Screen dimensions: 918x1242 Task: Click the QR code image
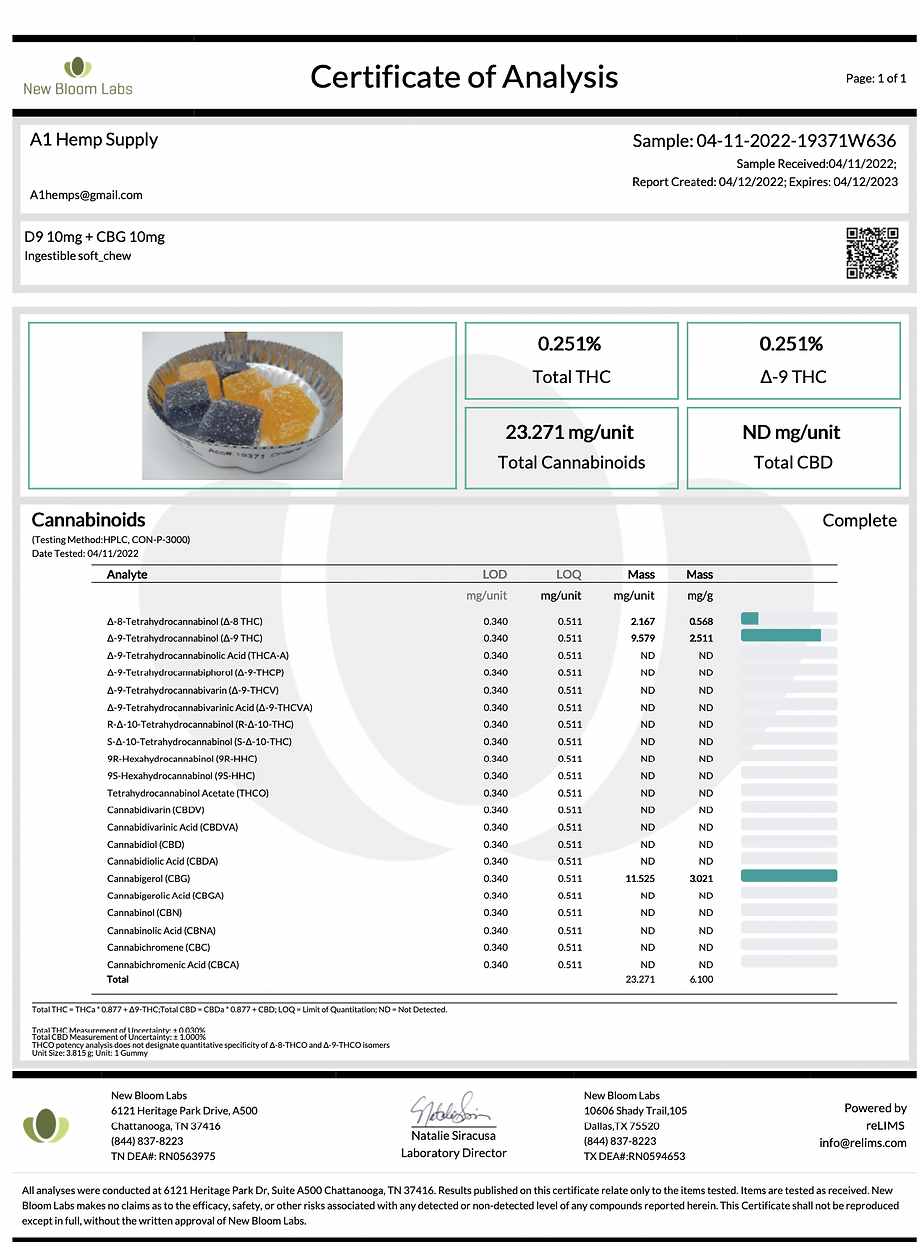(x=872, y=253)
